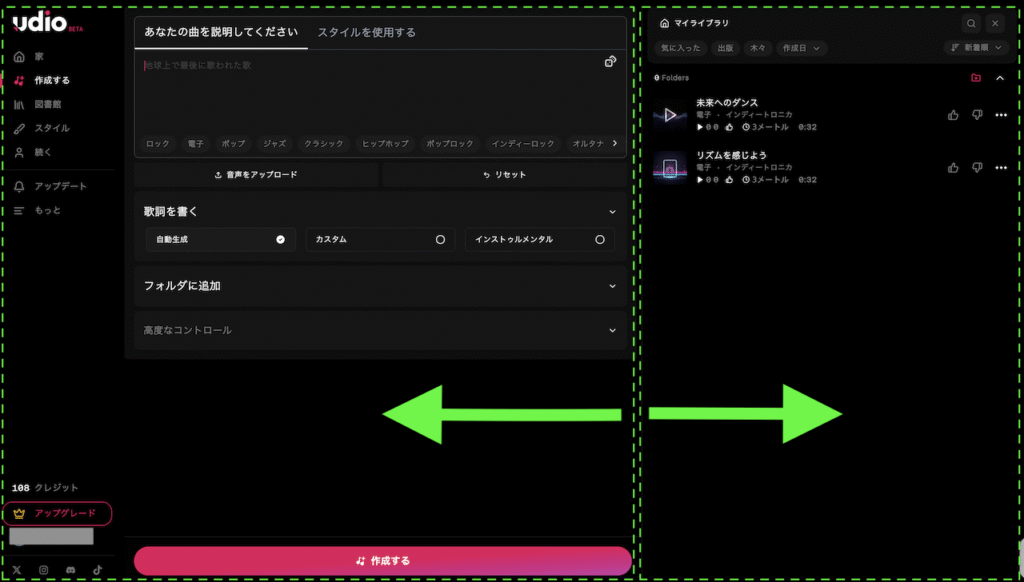Viewport: 1024px width, 582px height.
Task: Click the new folder icon beside Folders
Action: (x=976, y=78)
